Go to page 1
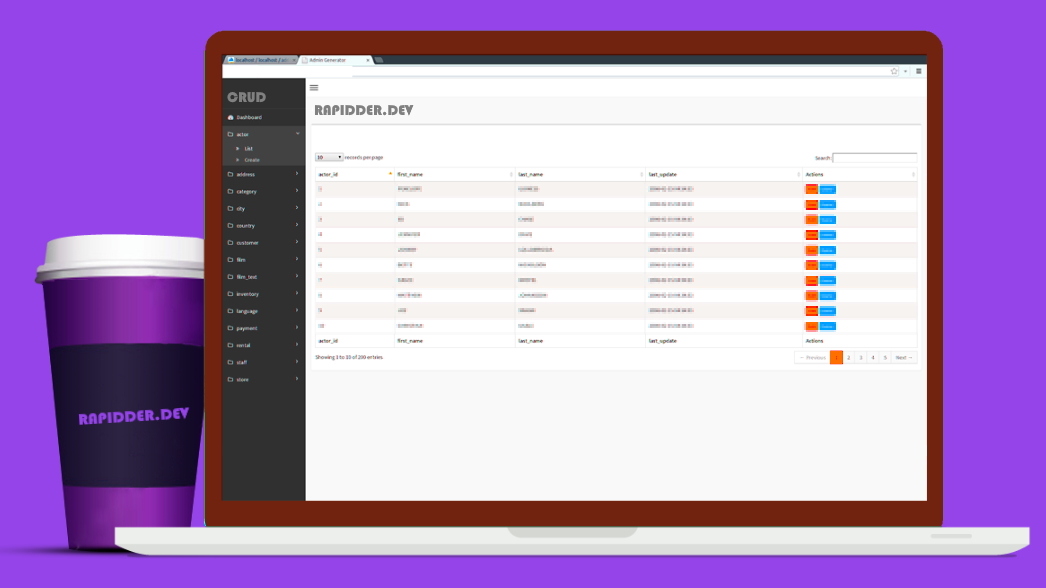Screen dimensions: 1046x588 click(836, 358)
